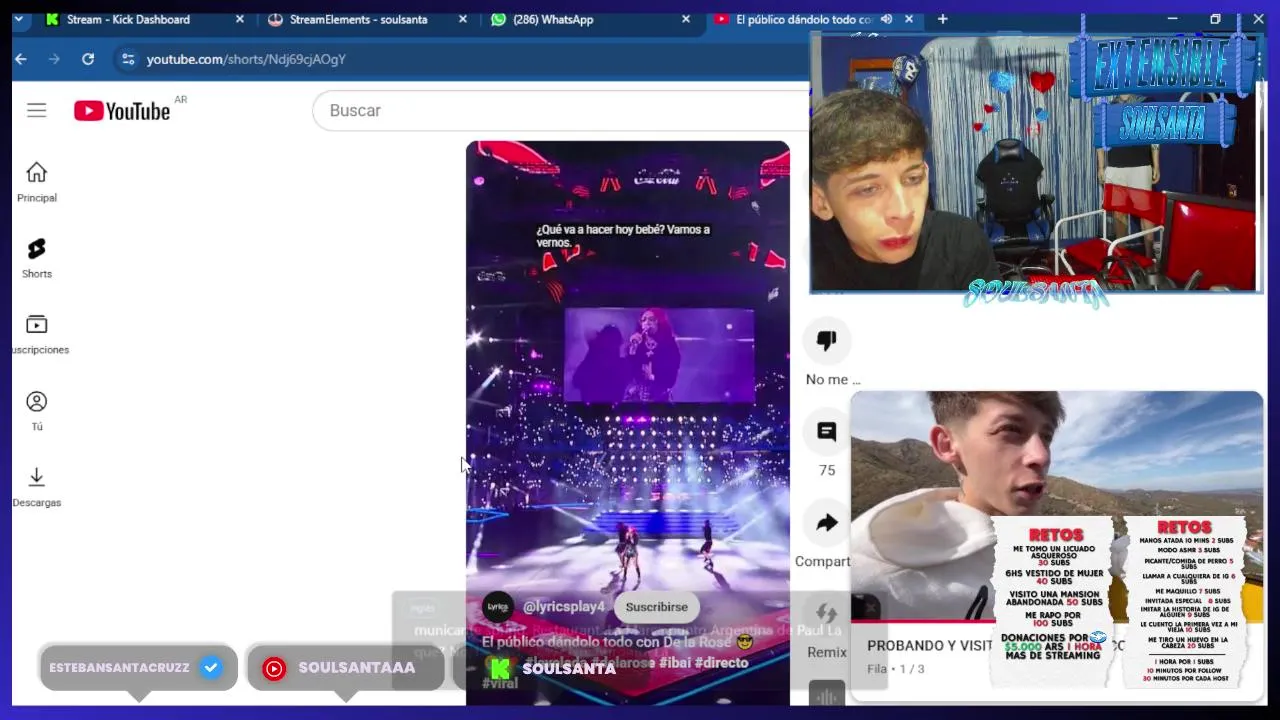This screenshot has height=720, width=1280.
Task: Open the Tú profile section
Action: pos(37,411)
